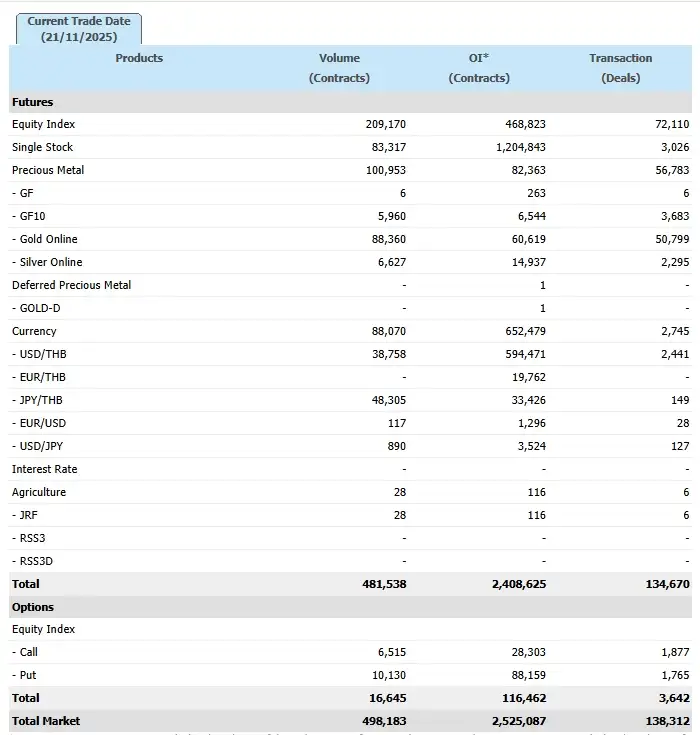Viewport: 700px width, 735px height.
Task: Select the Futures section heading
Action: pos(33,102)
